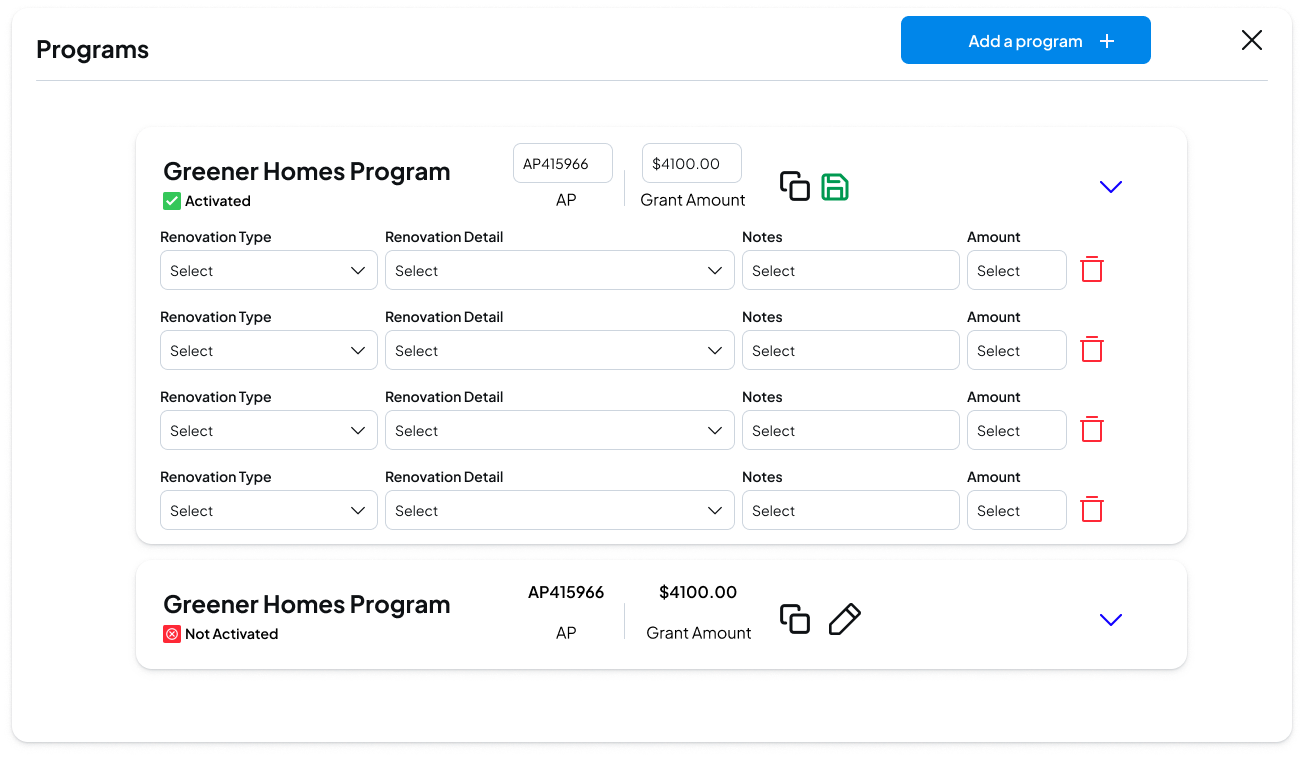Open third row Renovation Detail dropdown
1304x758 pixels.
click(x=560, y=430)
